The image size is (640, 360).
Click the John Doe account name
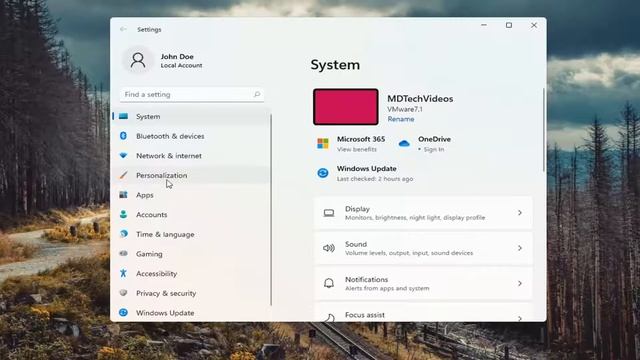click(177, 56)
